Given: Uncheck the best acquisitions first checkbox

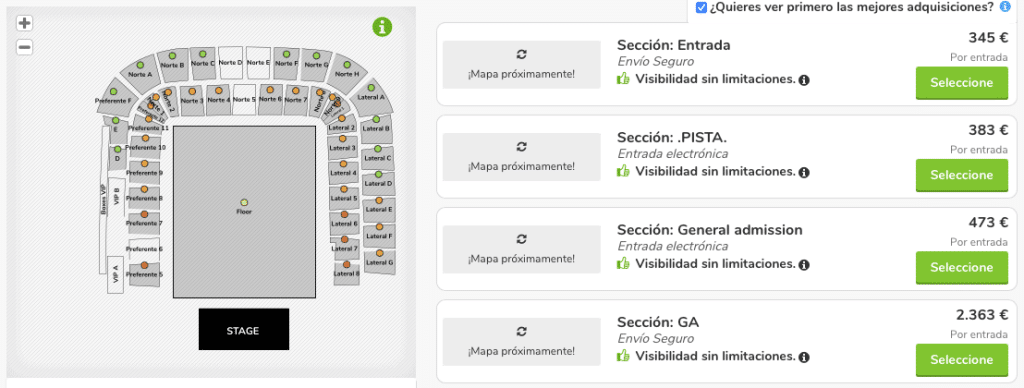Looking at the screenshot, I should point(701,7).
